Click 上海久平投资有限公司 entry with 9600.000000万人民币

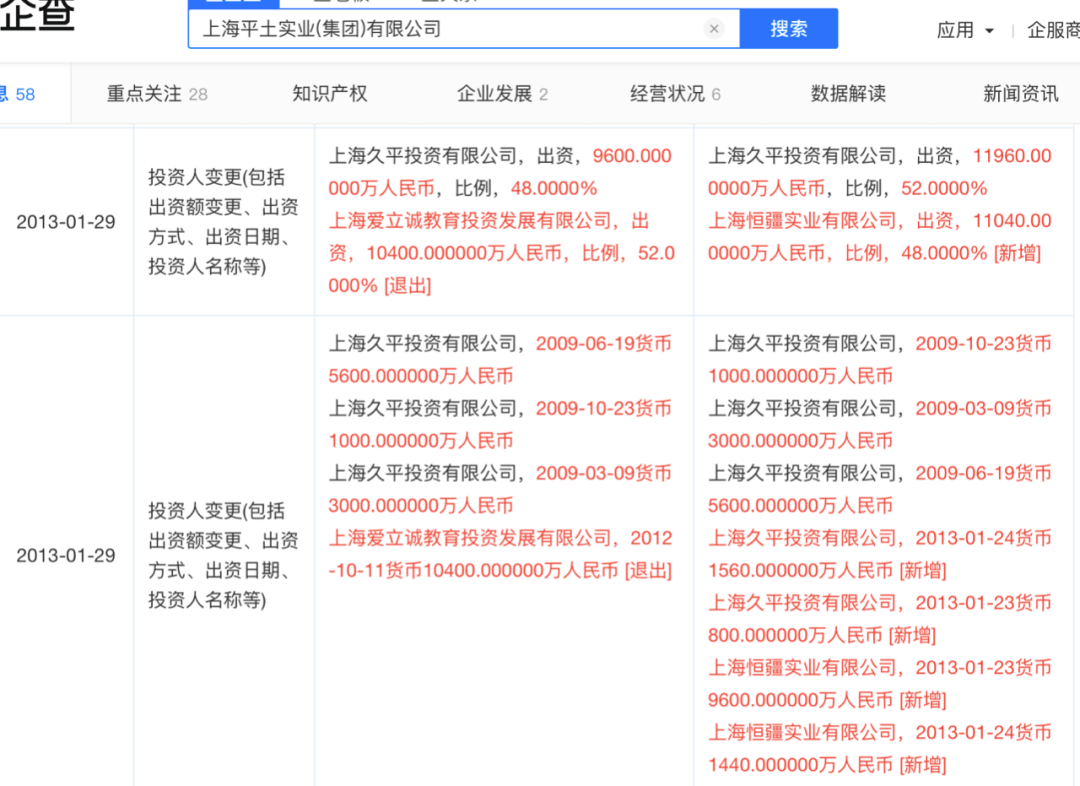point(501,172)
